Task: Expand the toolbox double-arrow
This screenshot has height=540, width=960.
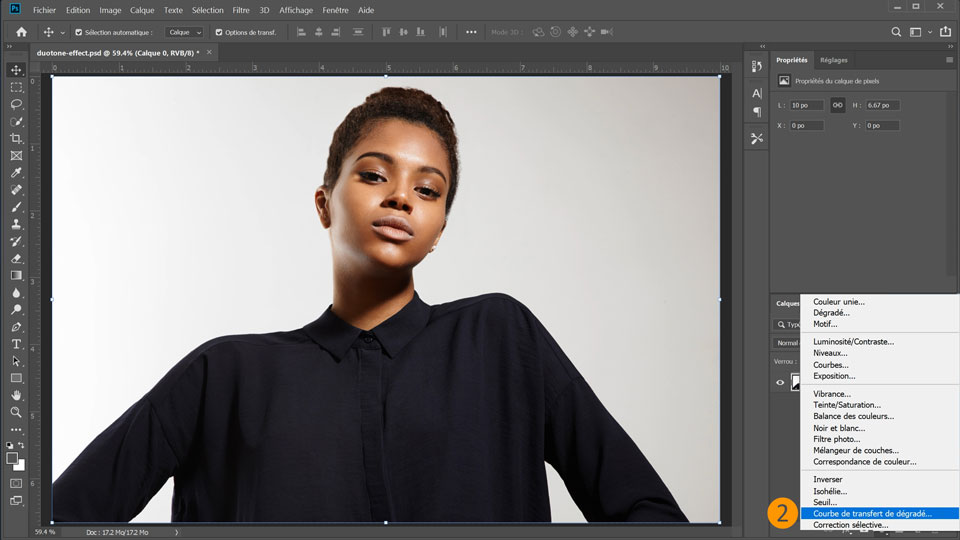Action: 9,46
